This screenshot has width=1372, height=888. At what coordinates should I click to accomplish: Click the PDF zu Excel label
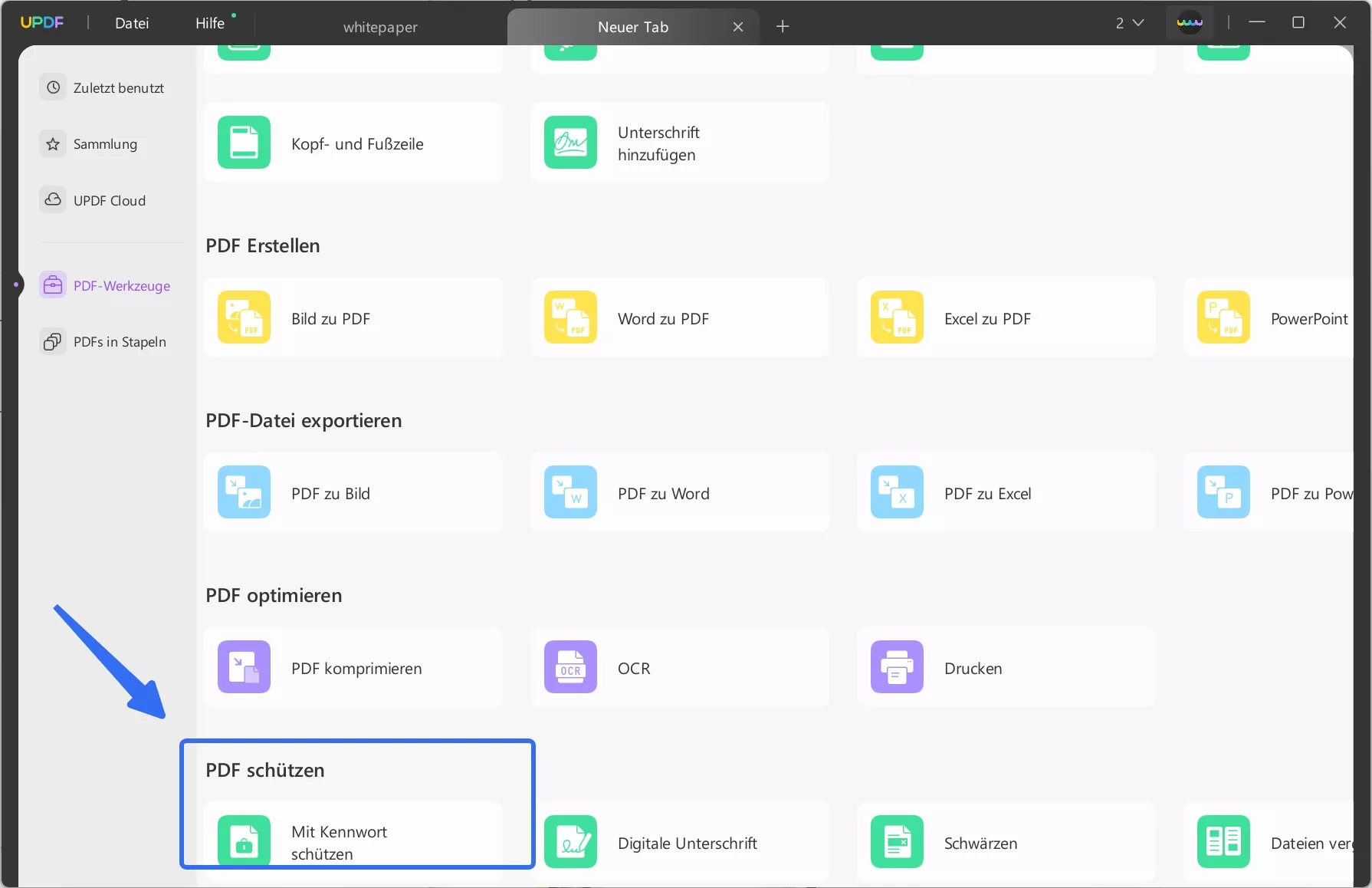pos(987,493)
